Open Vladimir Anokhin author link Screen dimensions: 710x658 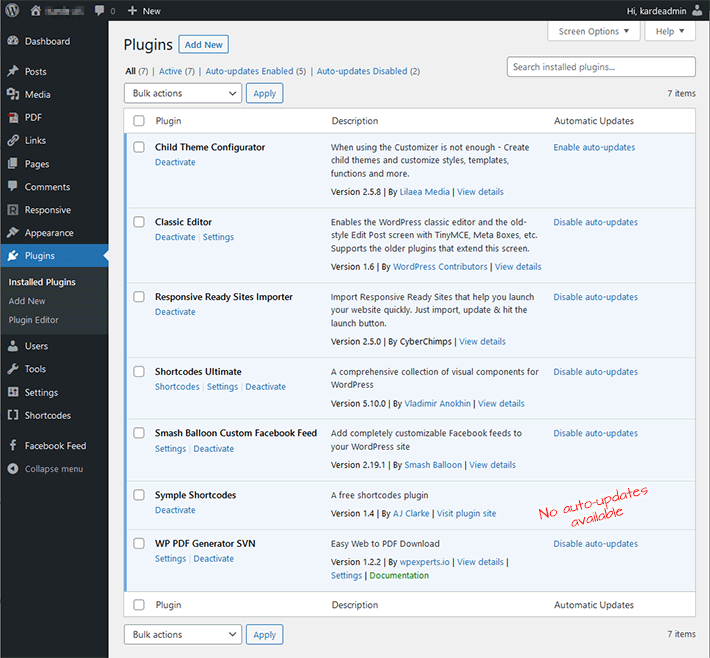(x=437, y=403)
